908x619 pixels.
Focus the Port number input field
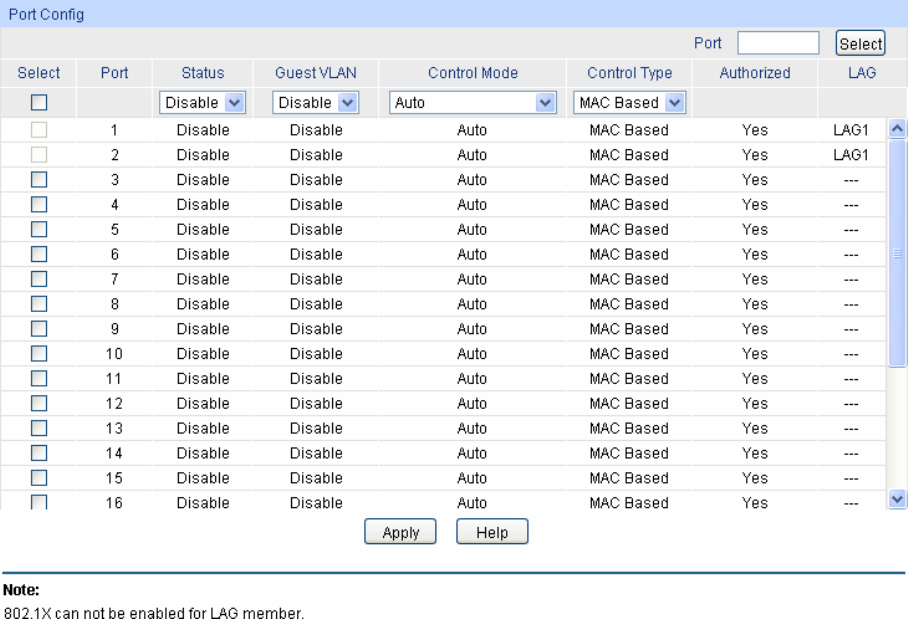(778, 43)
